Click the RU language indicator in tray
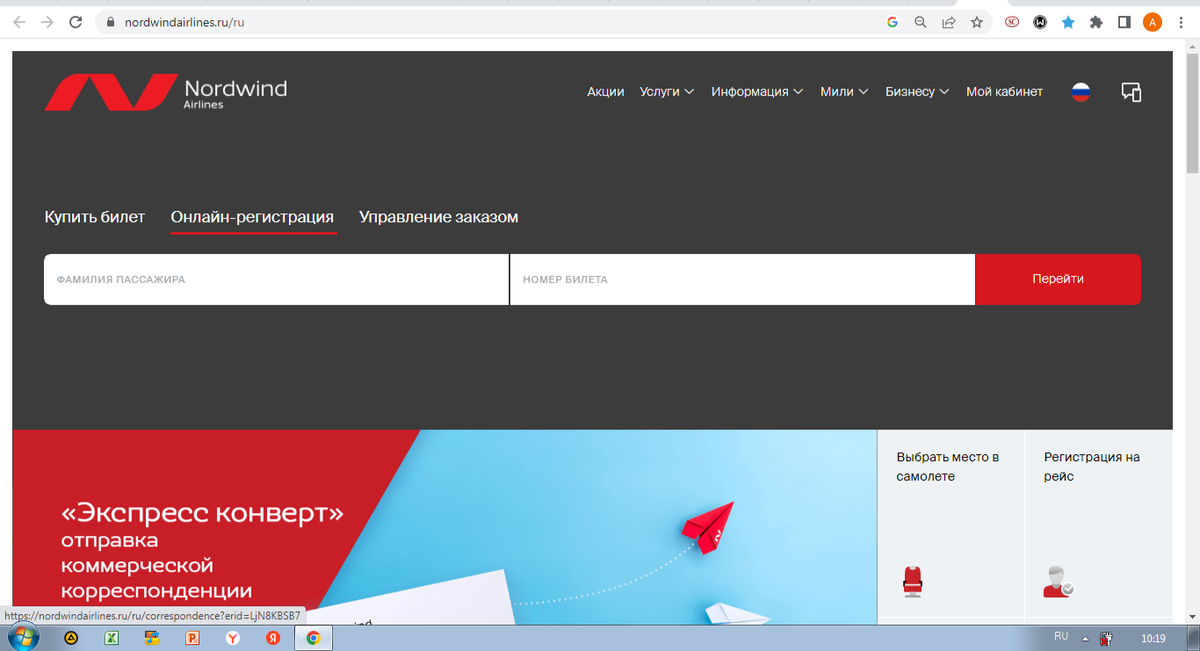Image resolution: width=1200 pixels, height=651 pixels. click(1061, 637)
